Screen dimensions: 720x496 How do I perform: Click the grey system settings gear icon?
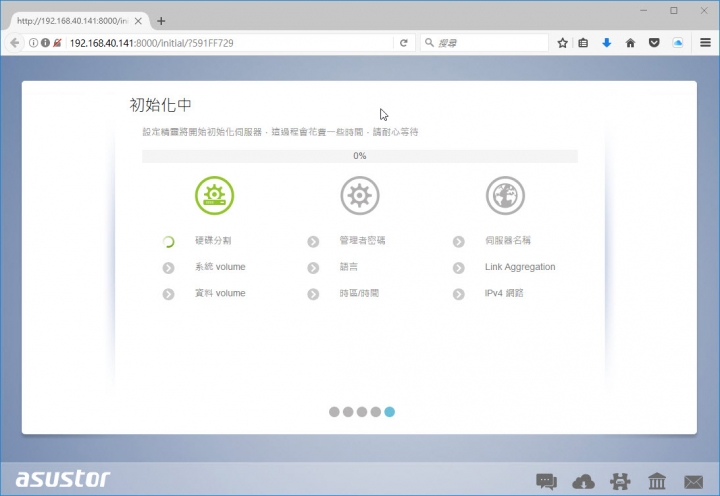[360, 195]
